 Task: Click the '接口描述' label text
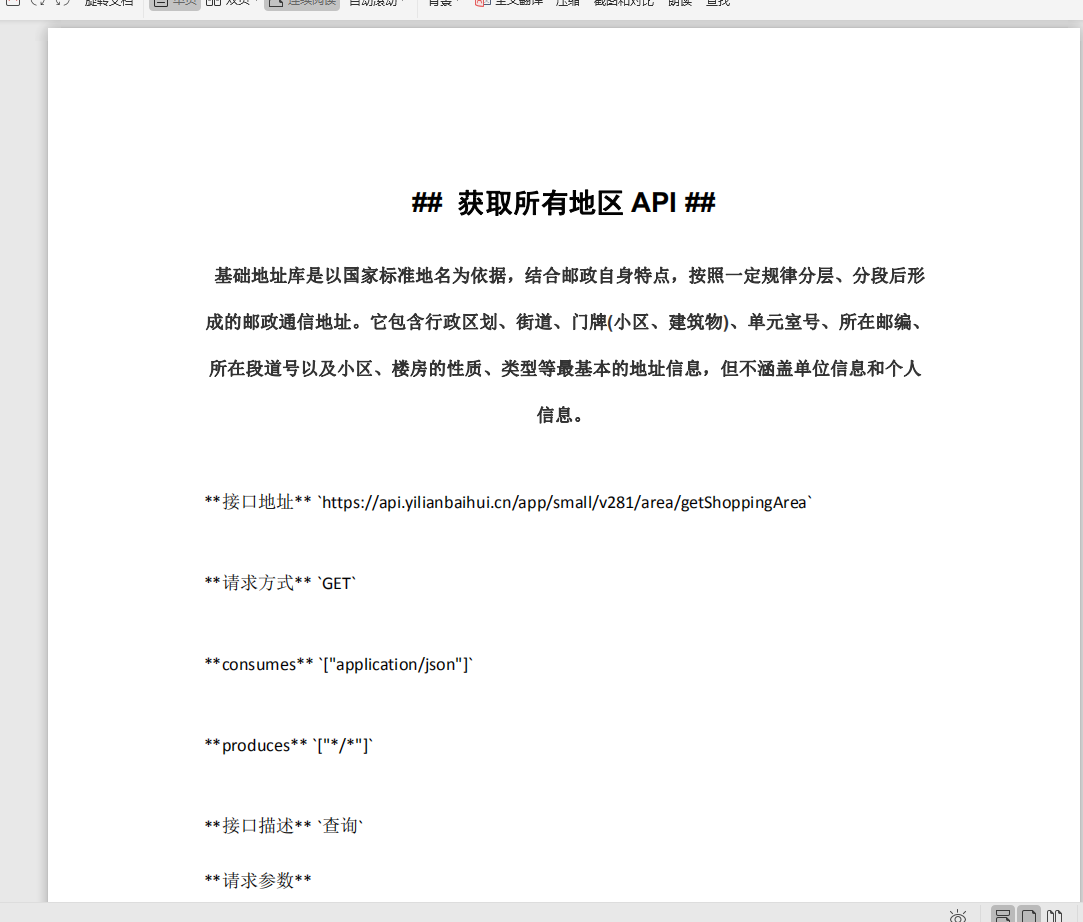point(258,826)
